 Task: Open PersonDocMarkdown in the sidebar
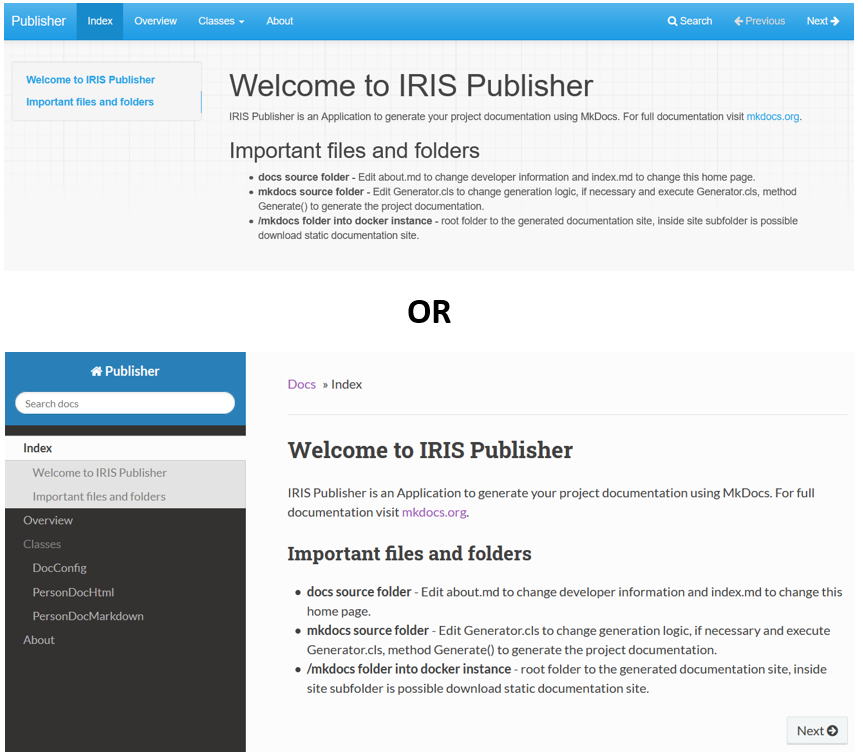pos(88,616)
